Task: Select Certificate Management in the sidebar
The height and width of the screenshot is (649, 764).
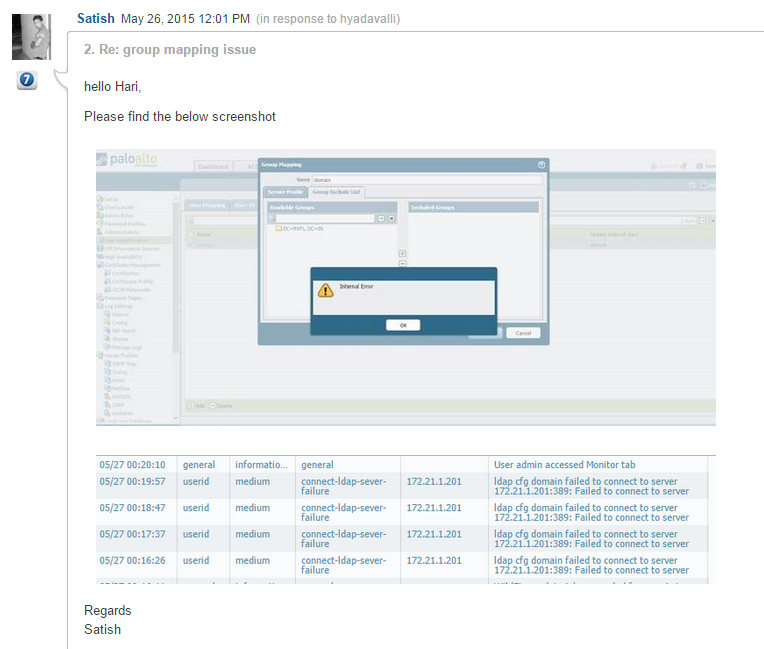Action: pyautogui.click(x=129, y=265)
